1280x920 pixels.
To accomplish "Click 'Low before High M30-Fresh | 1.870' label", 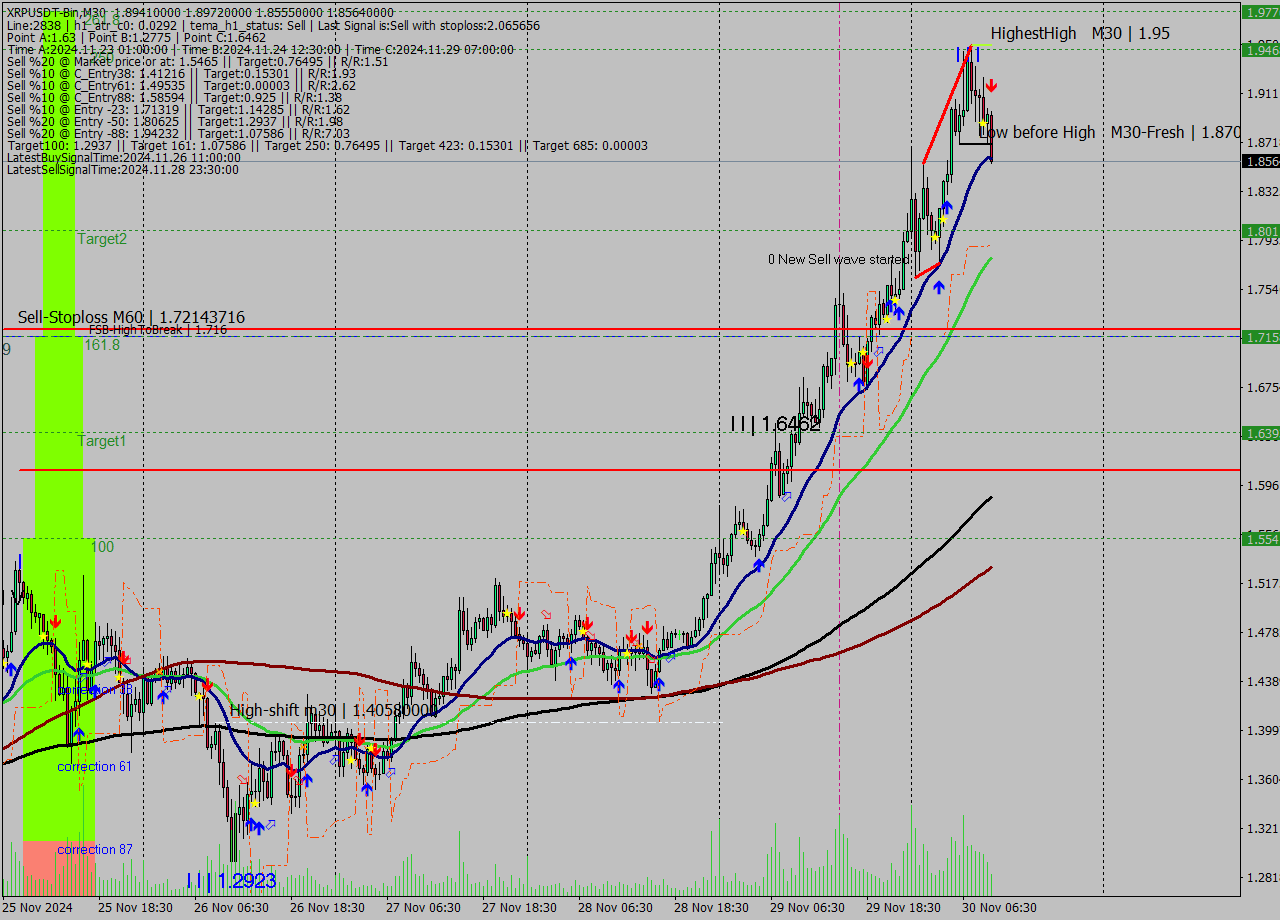I will 1110,132.
